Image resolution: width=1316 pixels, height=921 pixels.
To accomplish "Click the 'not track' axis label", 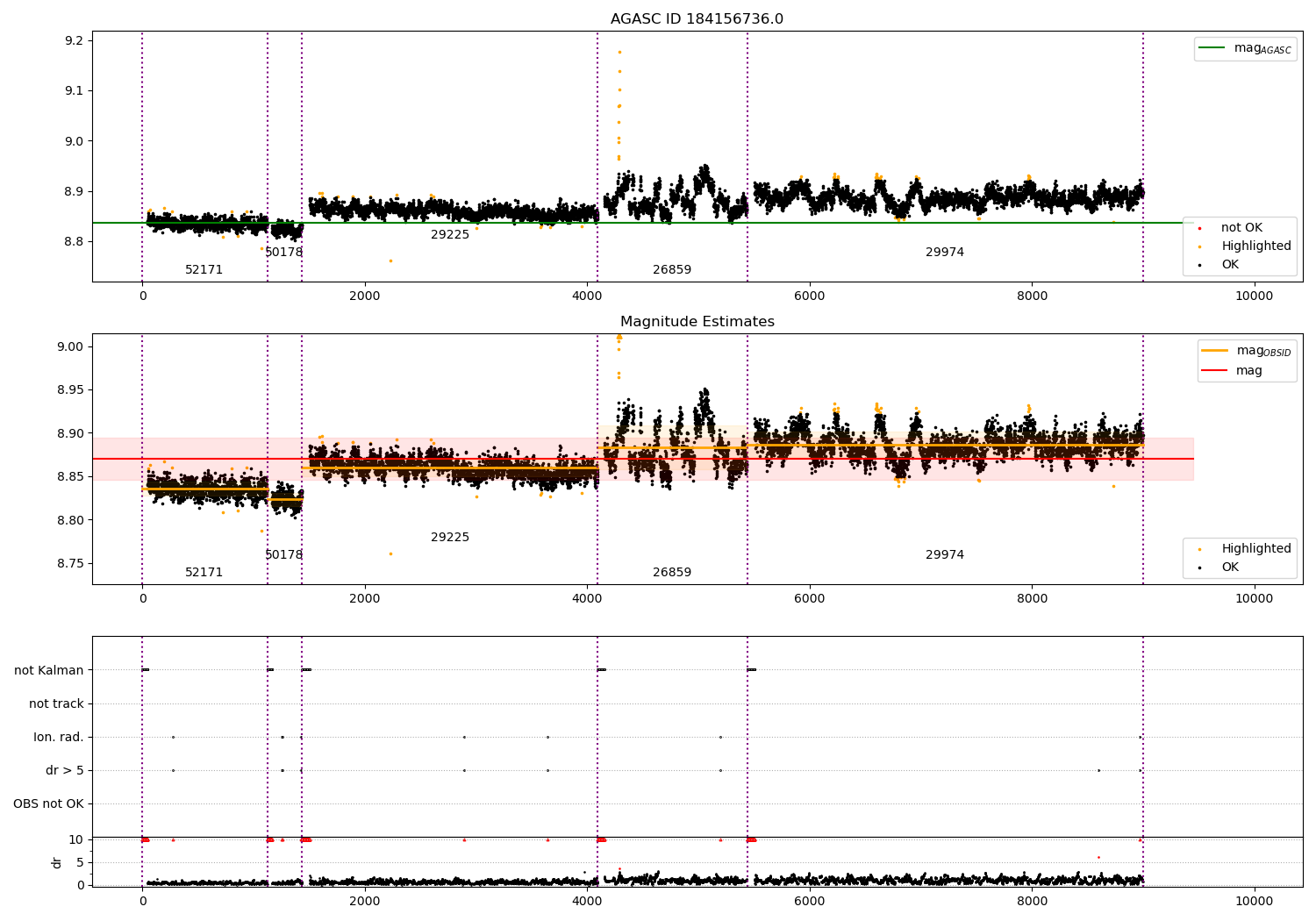I will click(x=56, y=703).
